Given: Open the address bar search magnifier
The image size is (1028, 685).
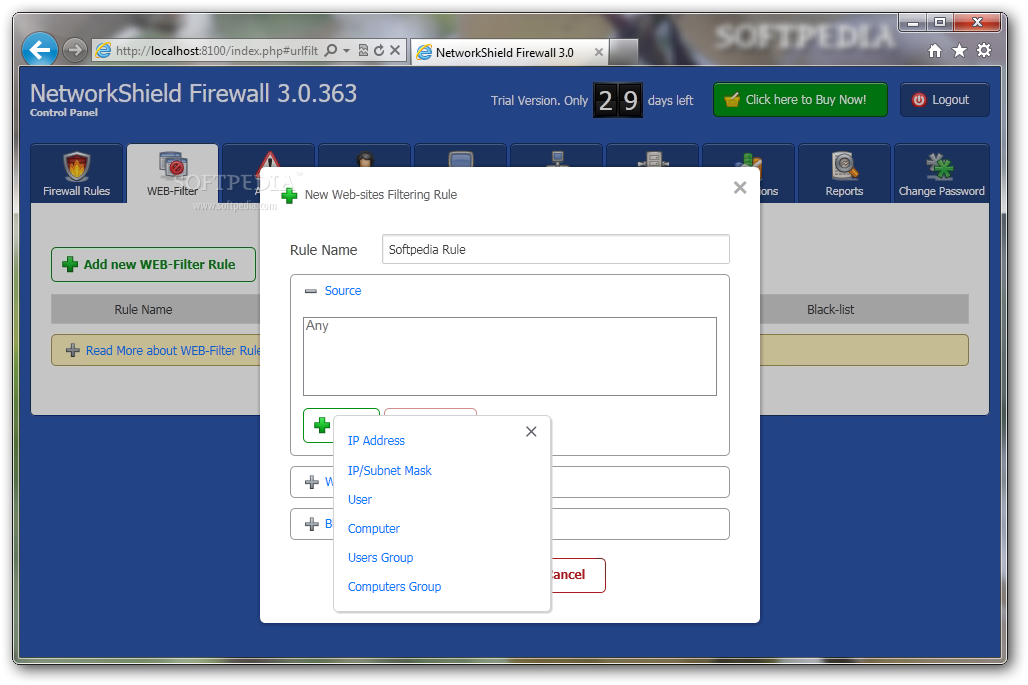Looking at the screenshot, I should pos(331,50).
